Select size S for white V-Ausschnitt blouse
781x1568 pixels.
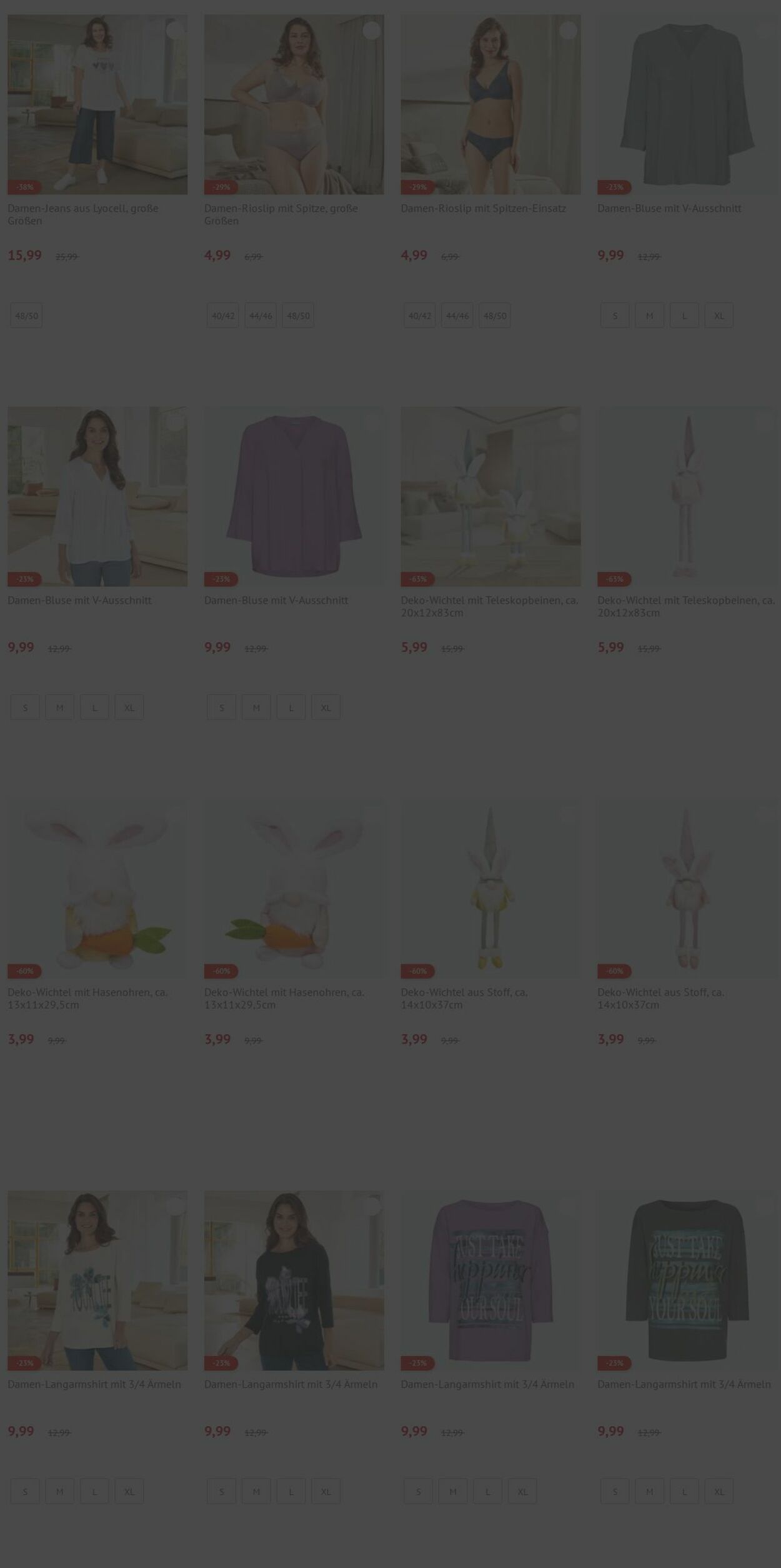pyautogui.click(x=25, y=707)
